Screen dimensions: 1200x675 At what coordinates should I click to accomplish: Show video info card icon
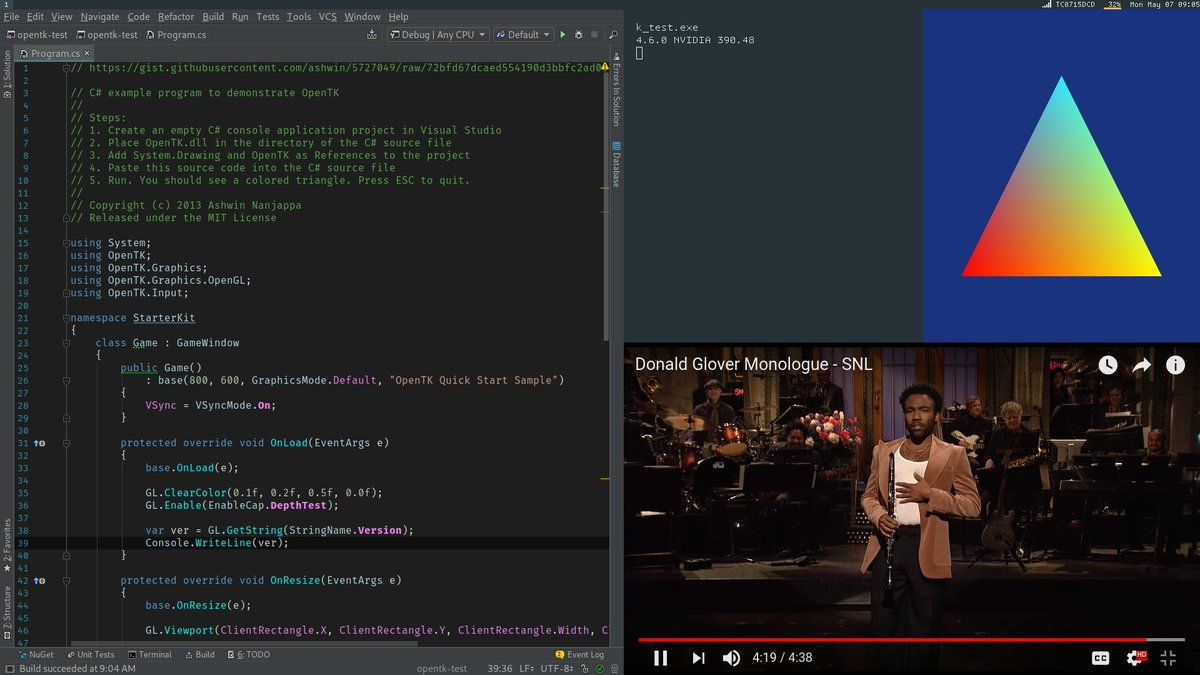[x=1175, y=365]
